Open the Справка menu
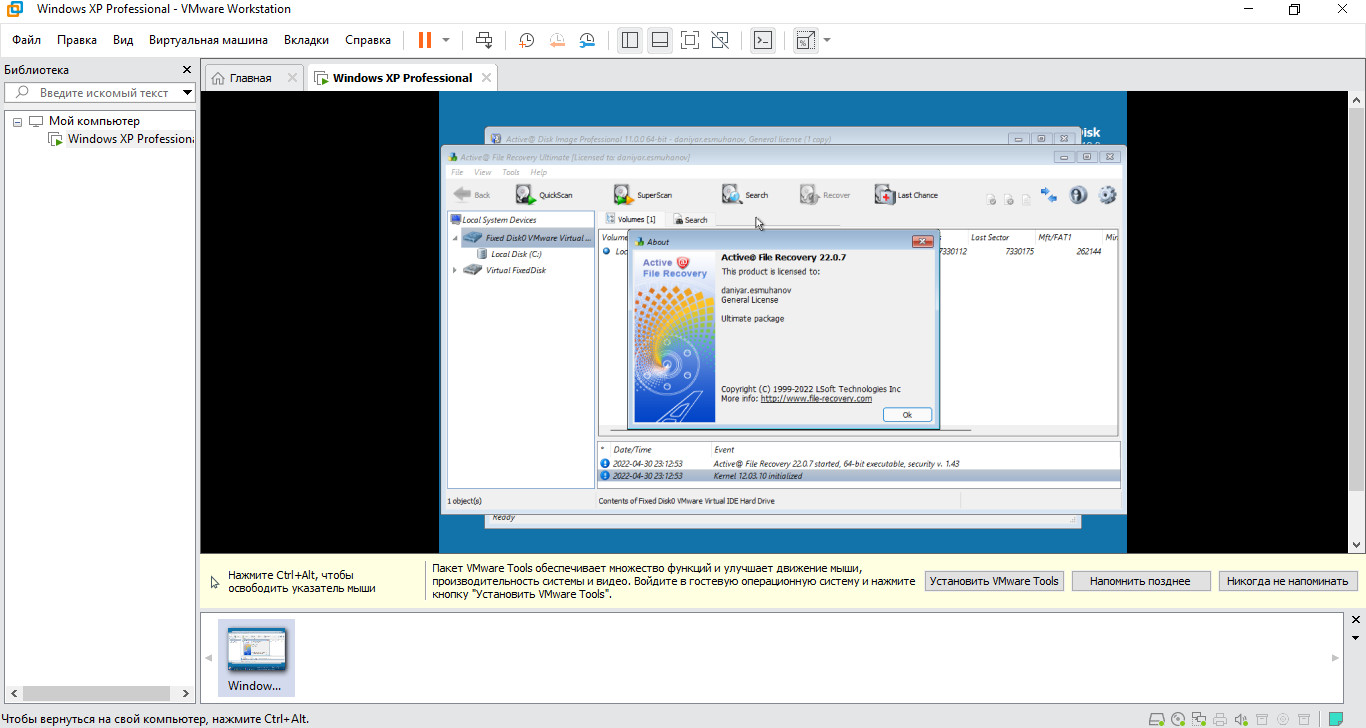The width and height of the screenshot is (1366, 728). 368,40
